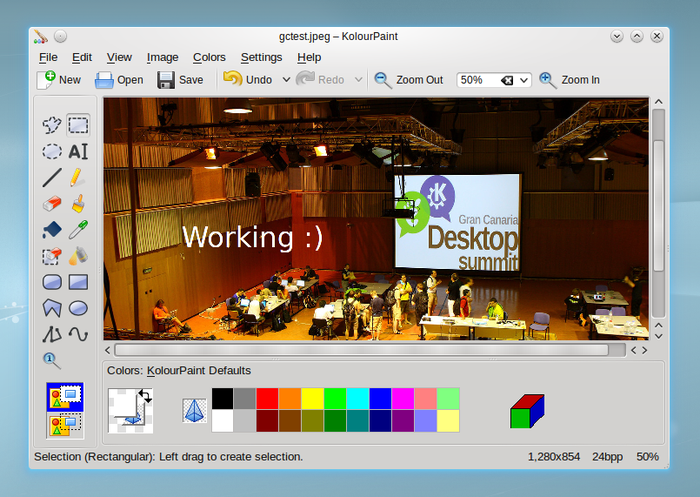Select the Polygon tool

coord(52,308)
